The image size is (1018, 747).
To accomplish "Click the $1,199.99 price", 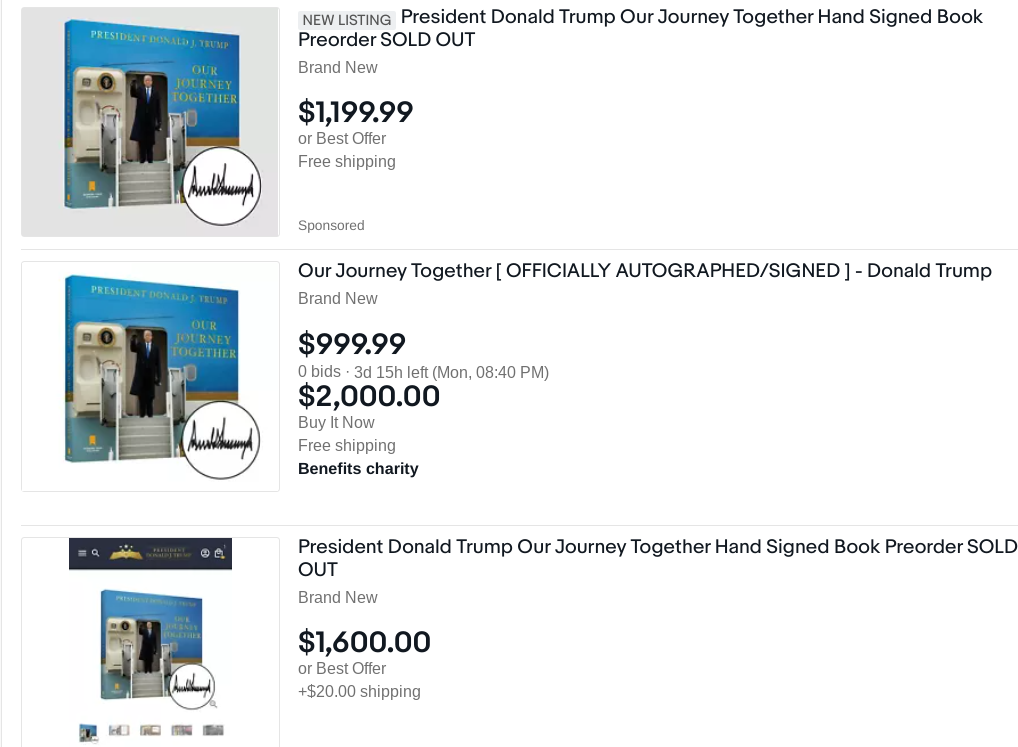I will click(x=355, y=112).
